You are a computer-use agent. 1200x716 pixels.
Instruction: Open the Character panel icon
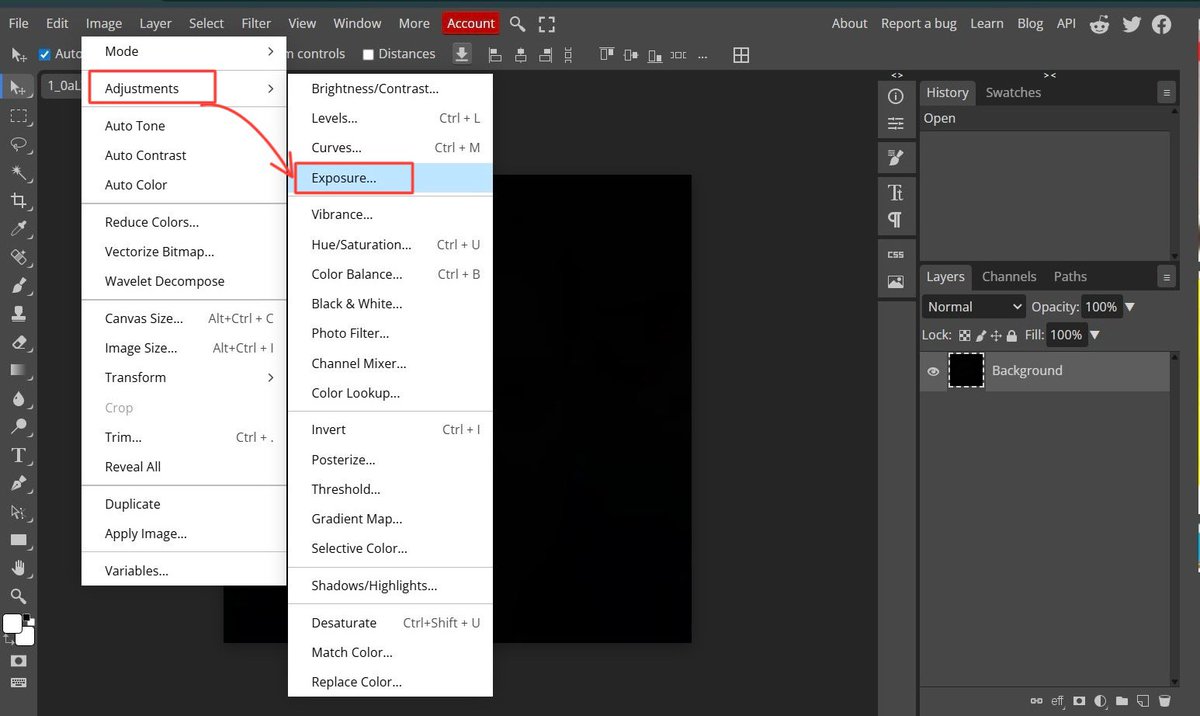coord(896,192)
